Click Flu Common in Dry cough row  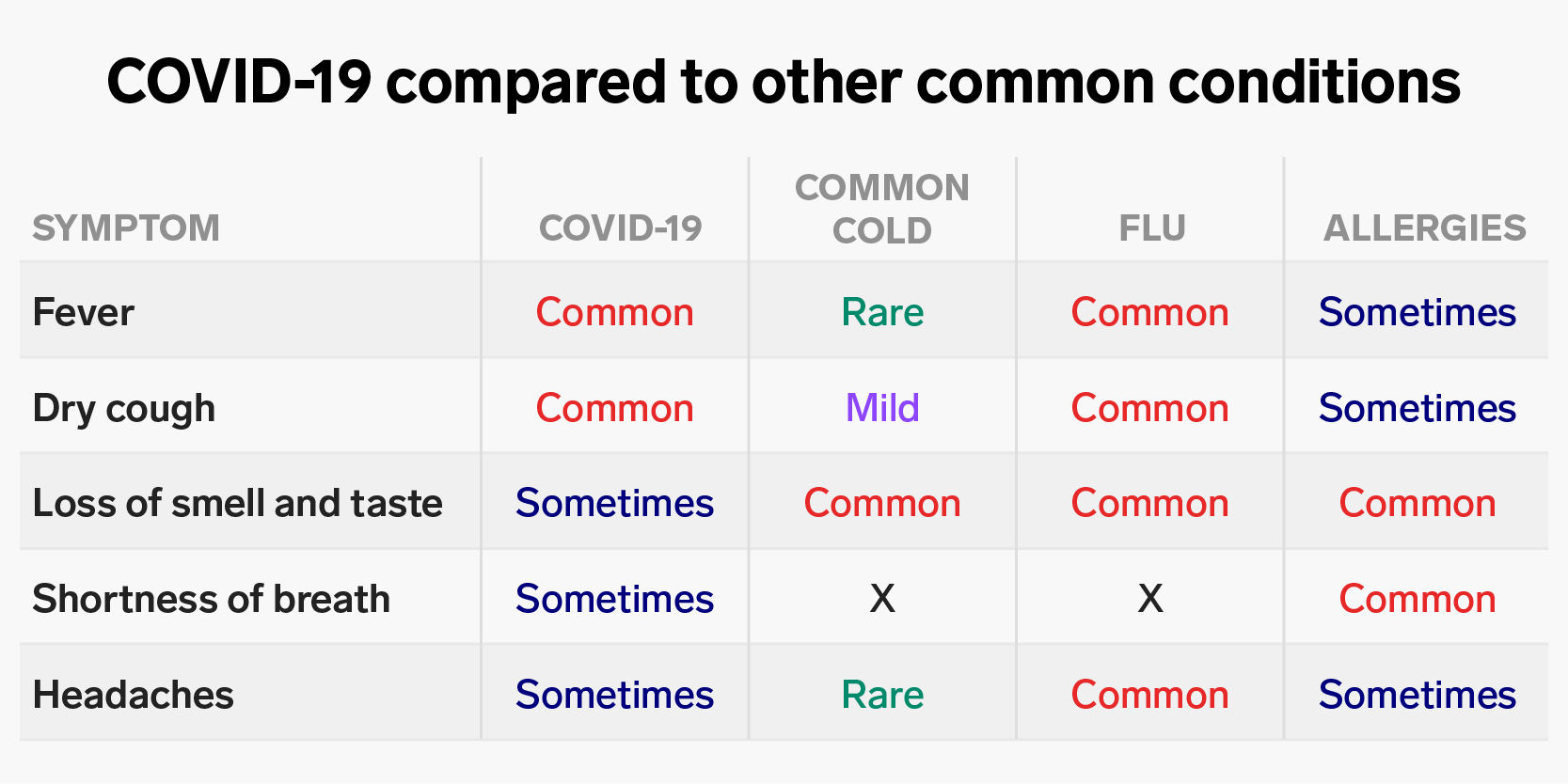click(x=1150, y=408)
